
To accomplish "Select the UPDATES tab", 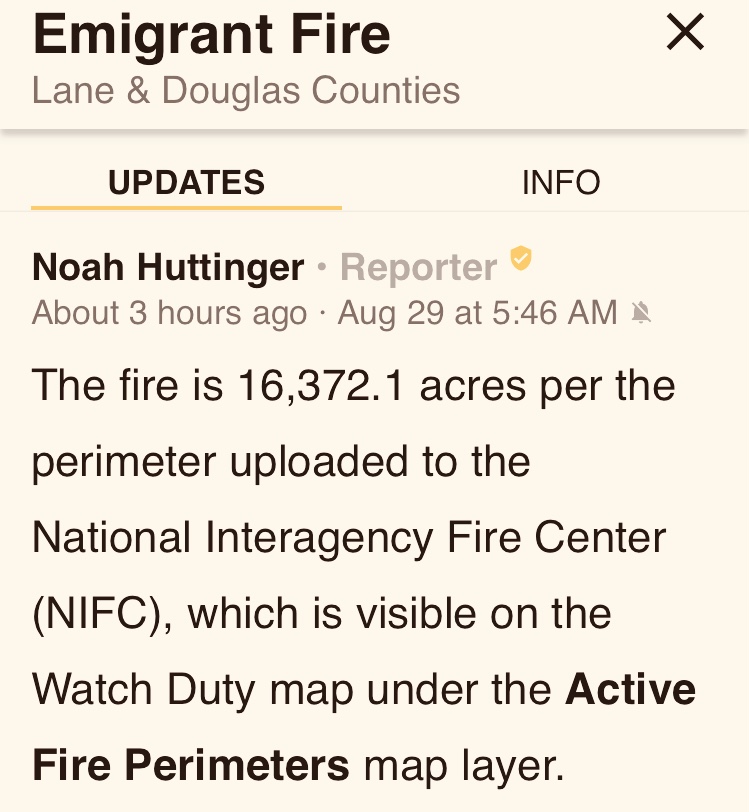I will (x=187, y=183).
